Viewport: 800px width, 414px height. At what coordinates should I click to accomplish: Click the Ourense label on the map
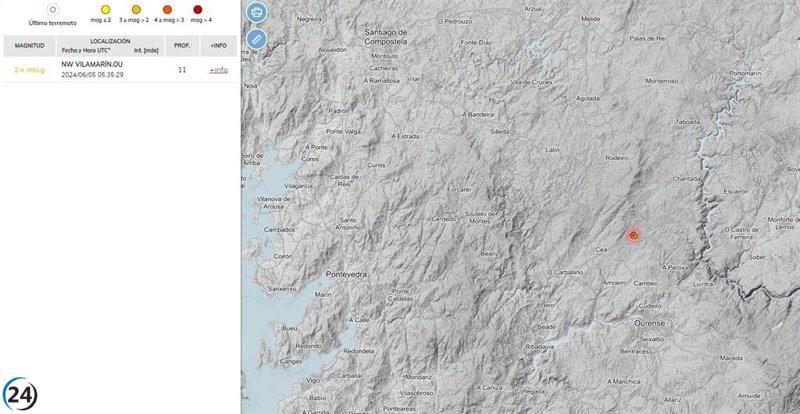(x=650, y=324)
